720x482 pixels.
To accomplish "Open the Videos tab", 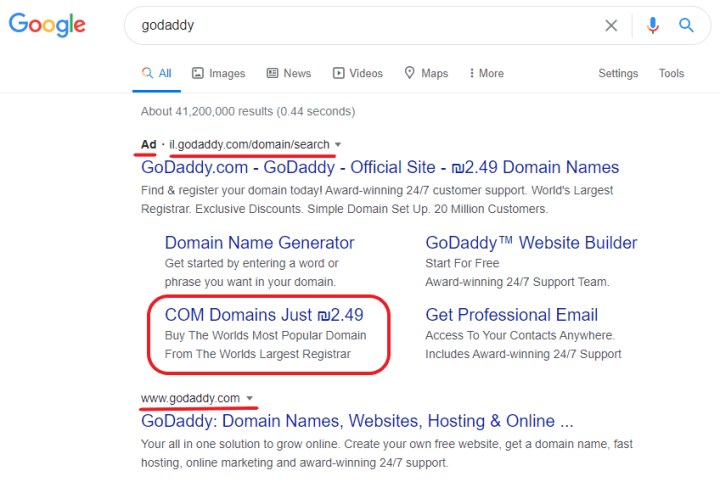I will pyautogui.click(x=358, y=73).
